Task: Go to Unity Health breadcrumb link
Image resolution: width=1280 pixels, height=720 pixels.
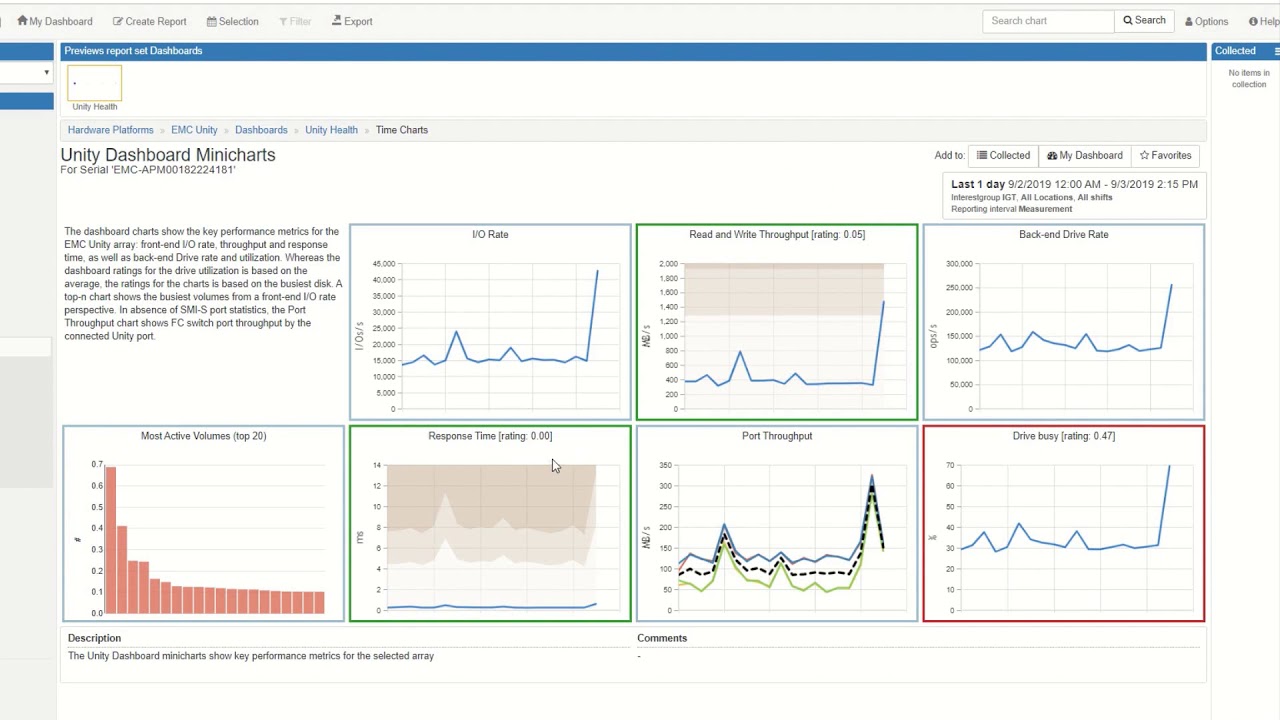Action: 331,130
